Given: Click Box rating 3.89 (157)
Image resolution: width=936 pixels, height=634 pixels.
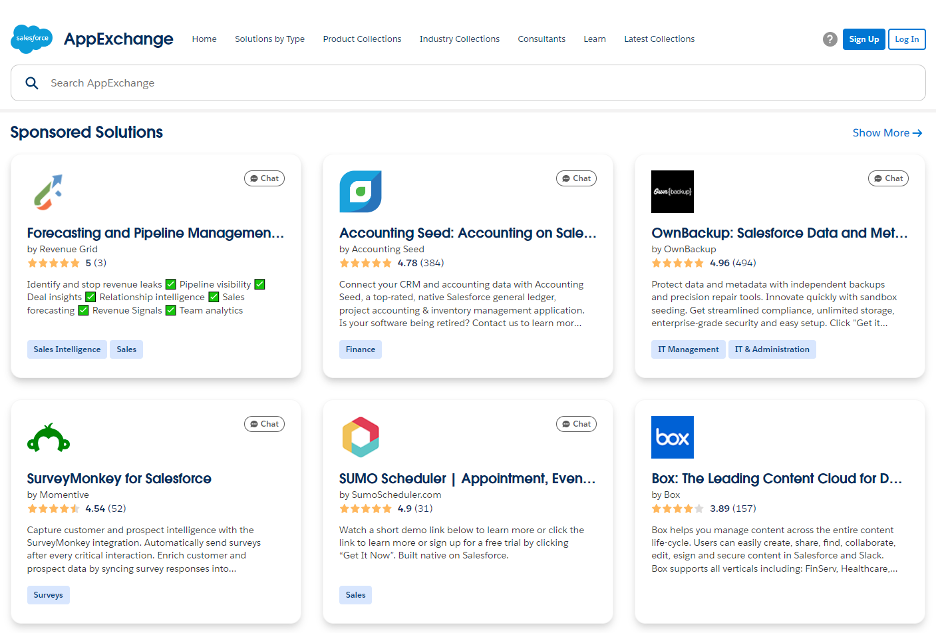Looking at the screenshot, I should (x=704, y=509).
